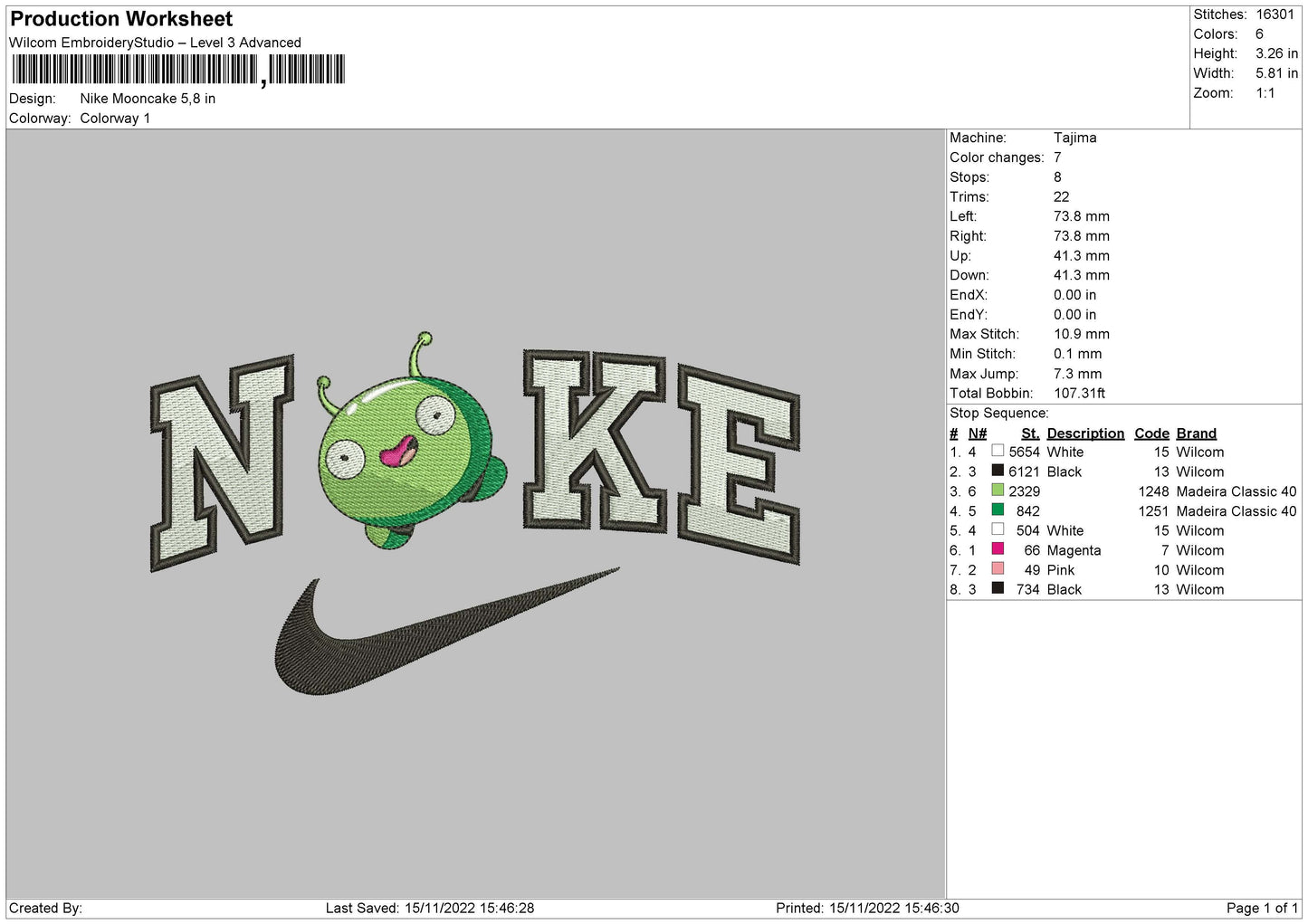Click the Machine value 'Tajima'
The image size is (1308, 924).
[x=1074, y=138]
